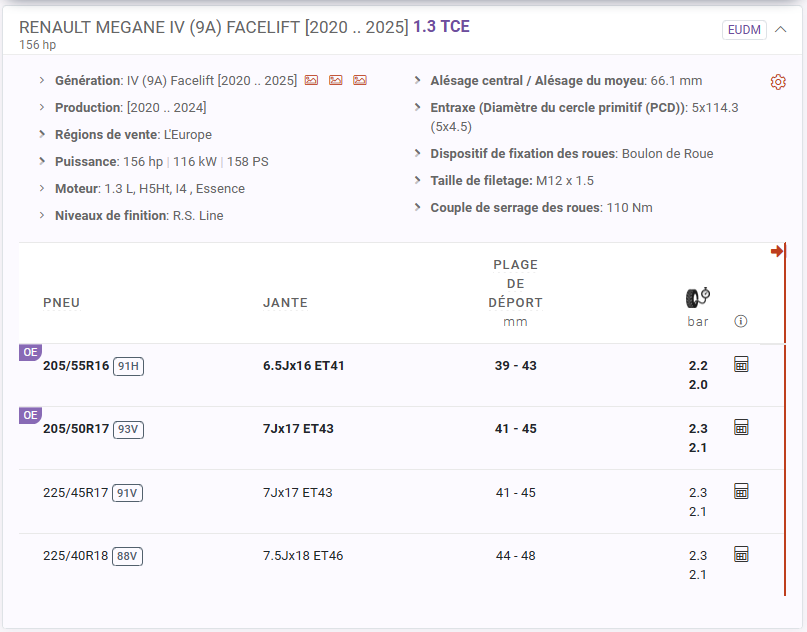
Task: Expand the Entraxe (PCD) detail chevron
Action: point(417,108)
